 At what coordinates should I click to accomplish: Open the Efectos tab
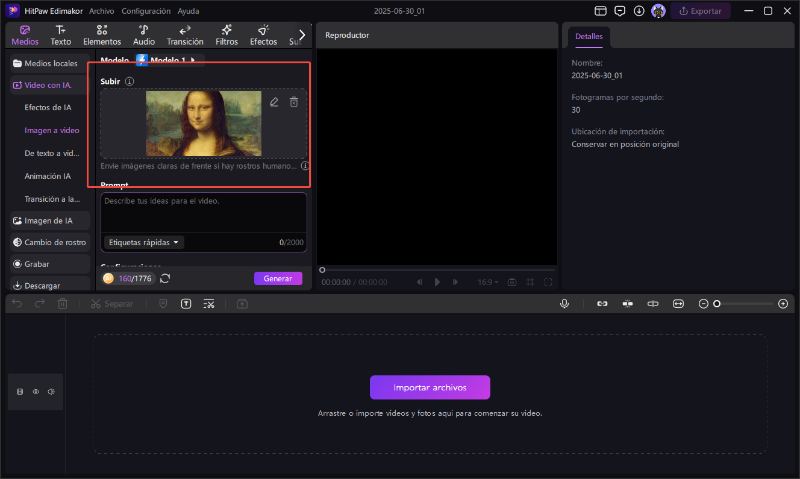click(x=263, y=35)
